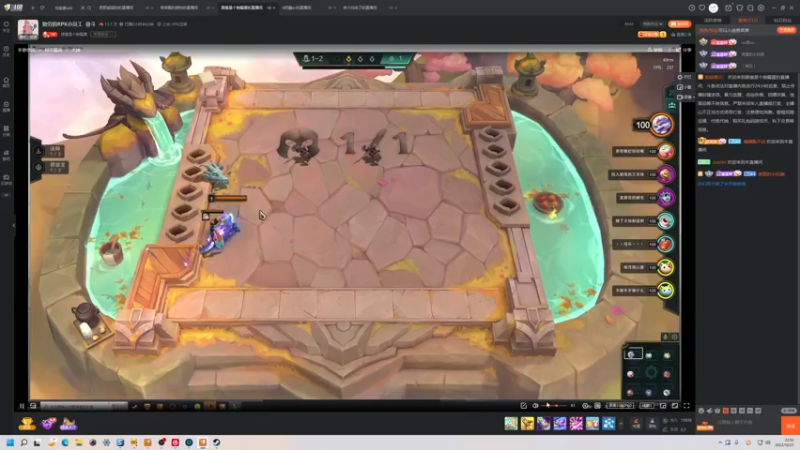Open the purple fan badge icon below player
The height and width of the screenshot is (450, 800).
click(48, 423)
